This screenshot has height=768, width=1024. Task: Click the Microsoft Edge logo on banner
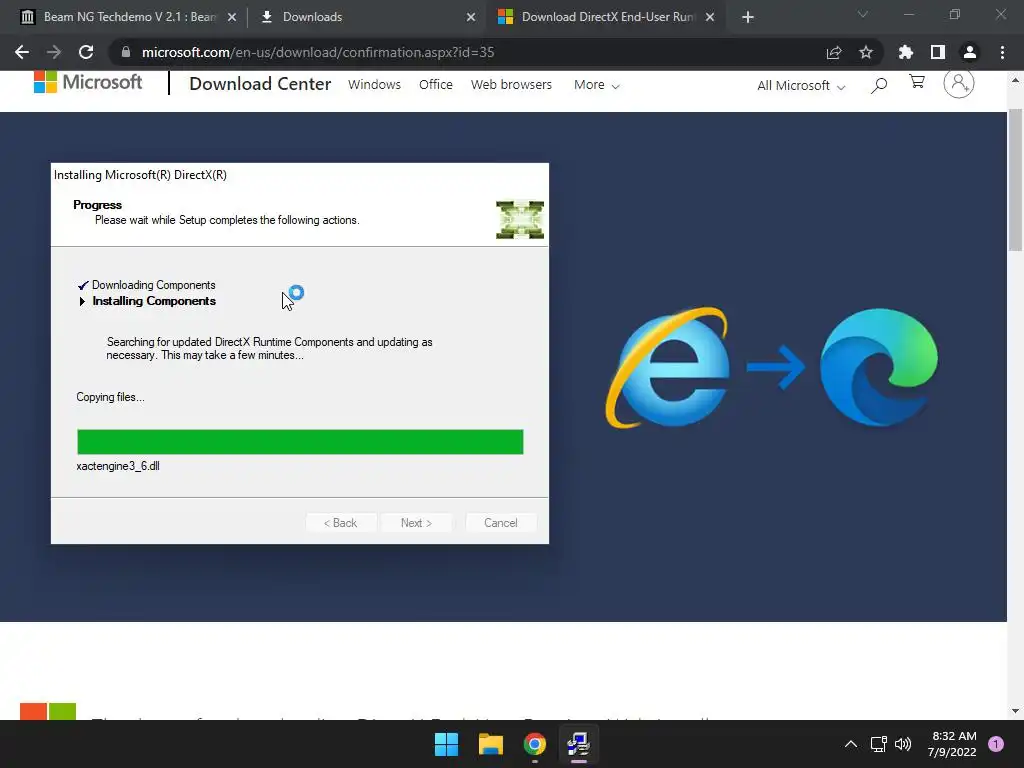(878, 367)
